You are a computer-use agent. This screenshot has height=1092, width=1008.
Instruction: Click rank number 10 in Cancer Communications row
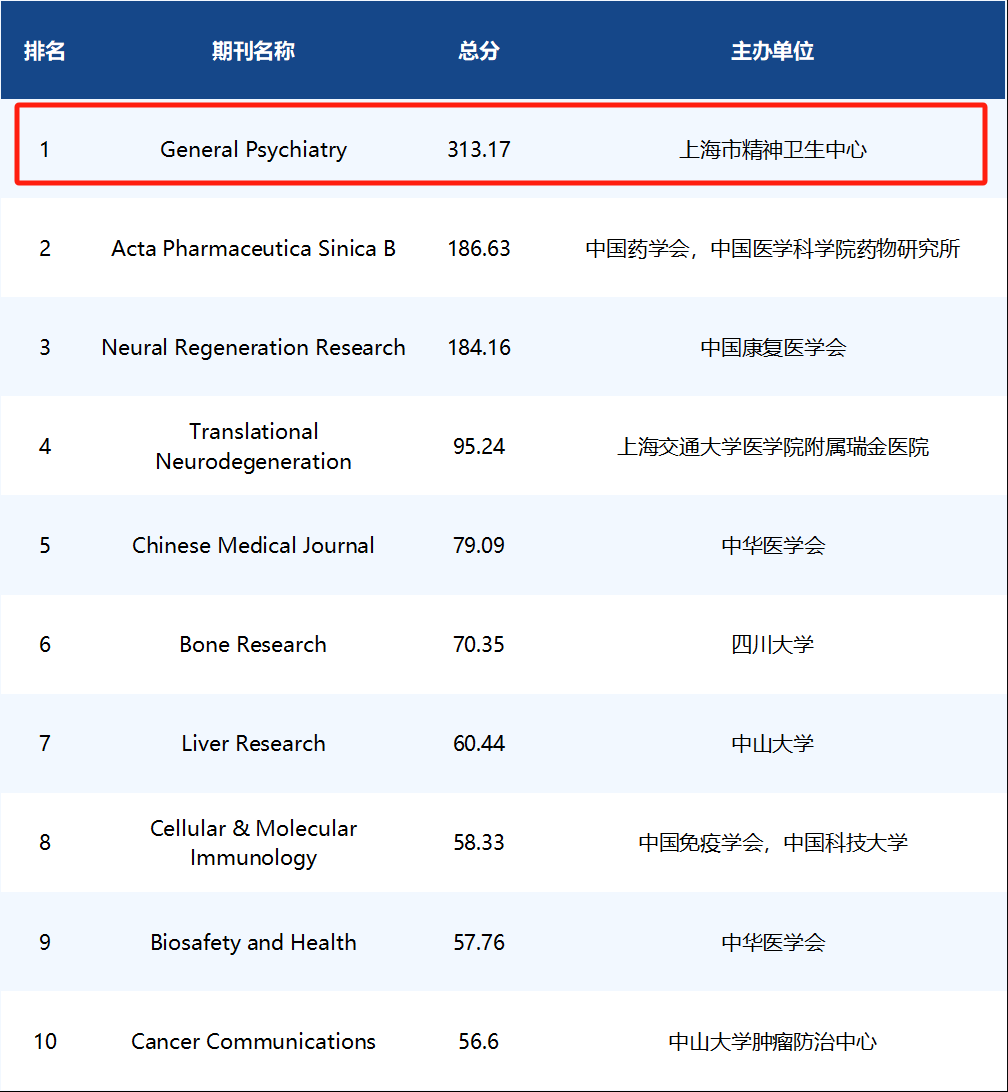[45, 1041]
